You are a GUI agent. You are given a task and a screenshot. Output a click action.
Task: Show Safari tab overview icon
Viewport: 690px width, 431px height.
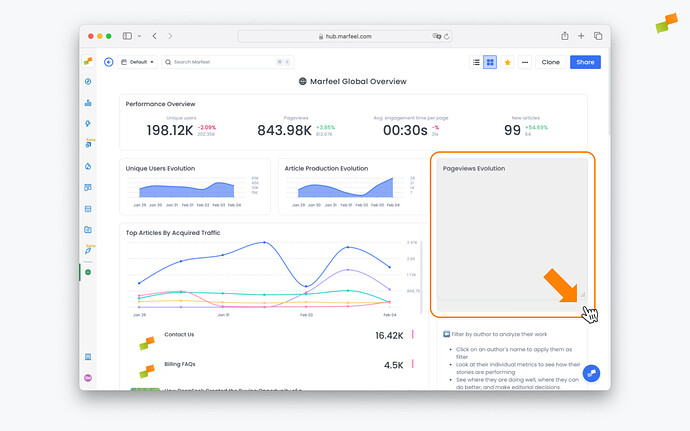[x=598, y=36]
